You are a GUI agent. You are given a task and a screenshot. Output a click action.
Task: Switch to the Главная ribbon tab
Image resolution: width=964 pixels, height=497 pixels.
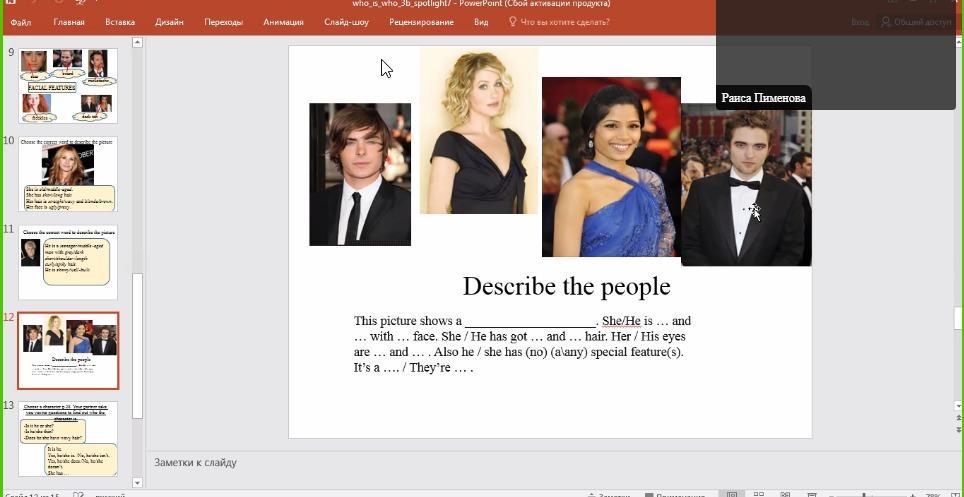tap(69, 22)
